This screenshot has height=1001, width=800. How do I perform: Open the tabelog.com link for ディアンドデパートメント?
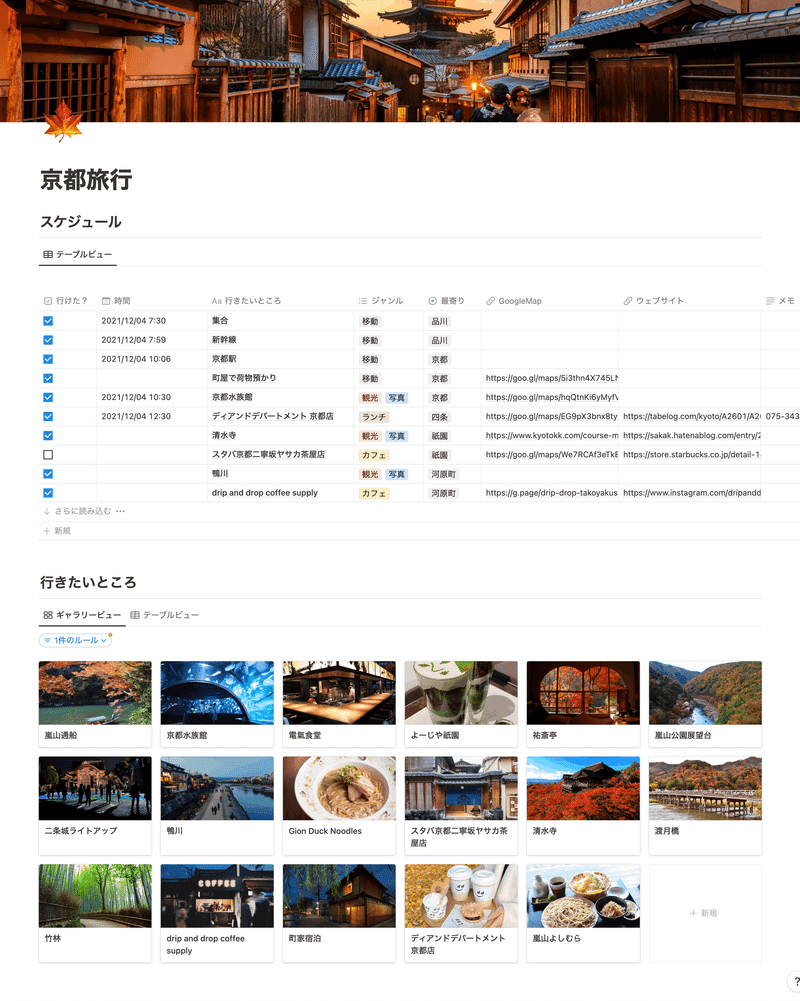691,416
